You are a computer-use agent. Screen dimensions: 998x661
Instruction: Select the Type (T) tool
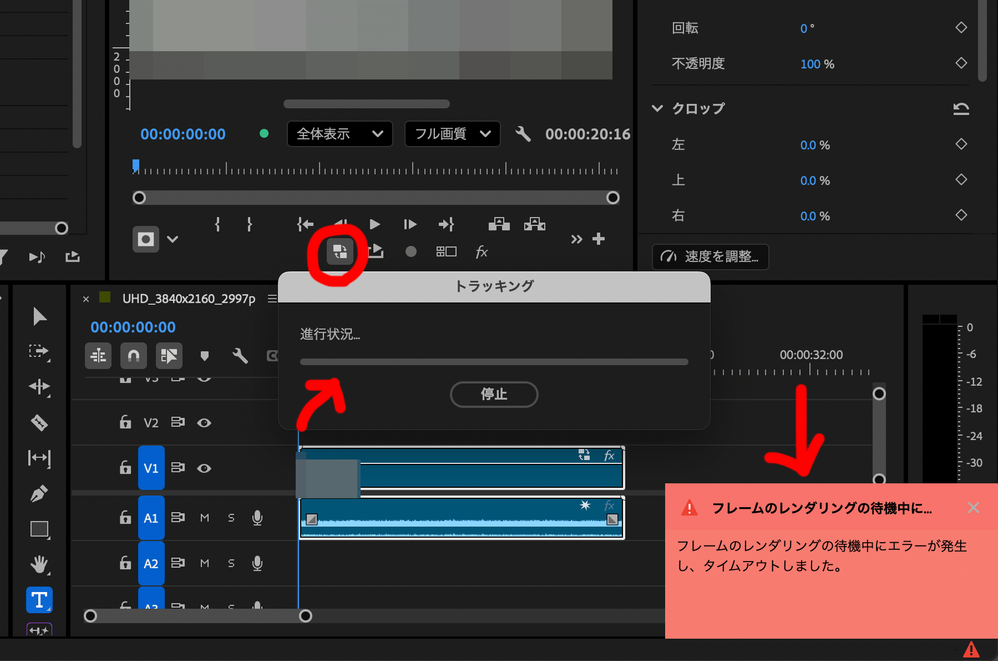(x=39, y=600)
